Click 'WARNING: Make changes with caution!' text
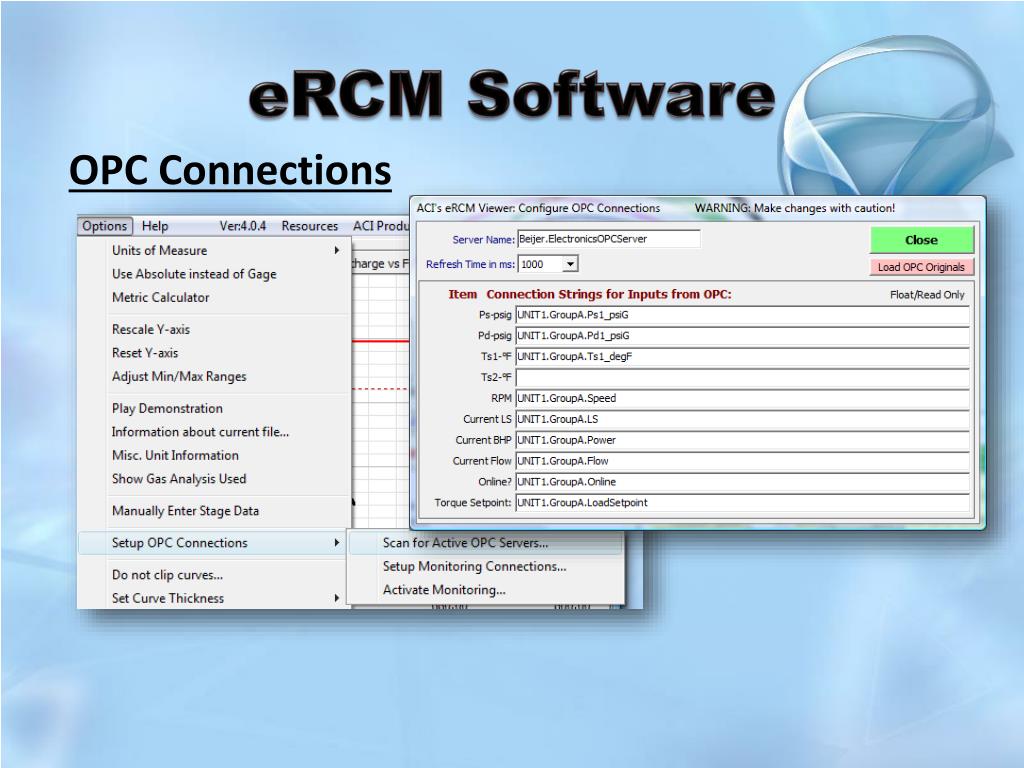The width and height of the screenshot is (1024, 768). pyautogui.click(x=795, y=208)
